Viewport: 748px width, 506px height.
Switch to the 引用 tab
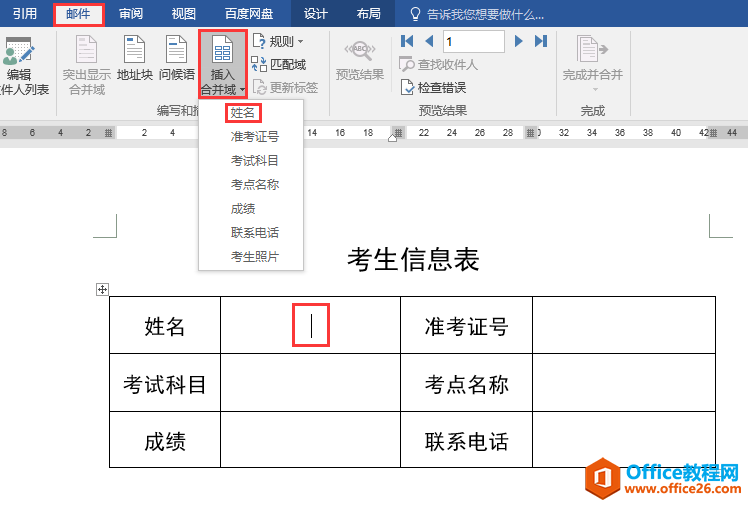[x=24, y=14]
